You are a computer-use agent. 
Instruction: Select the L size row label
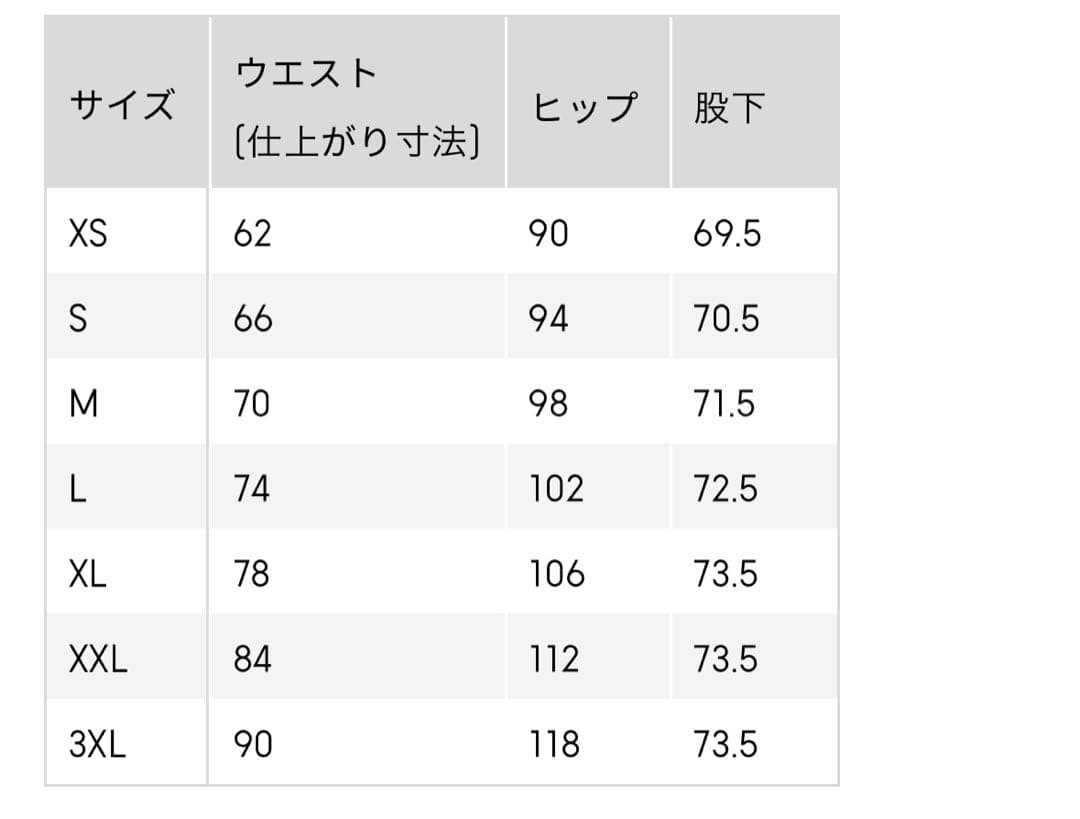tap(77, 489)
